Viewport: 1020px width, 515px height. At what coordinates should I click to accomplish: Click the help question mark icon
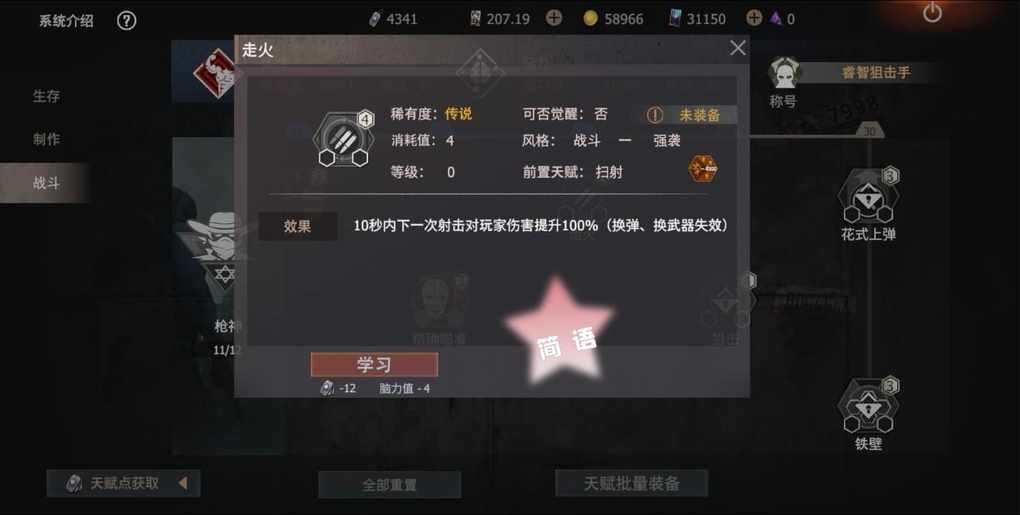tap(126, 21)
